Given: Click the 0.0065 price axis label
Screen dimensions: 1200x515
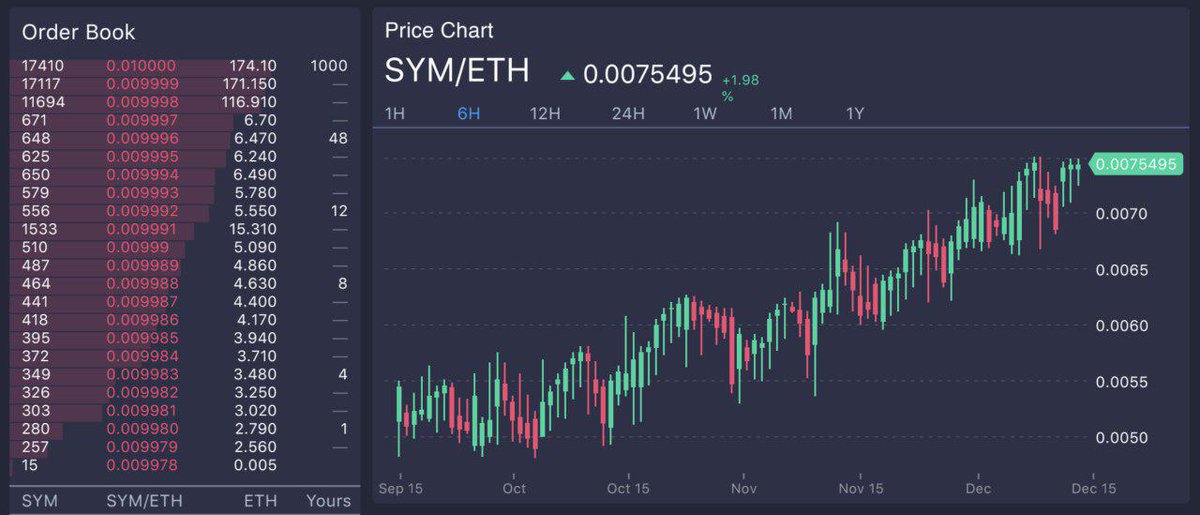Looking at the screenshot, I should pyautogui.click(x=1120, y=270).
